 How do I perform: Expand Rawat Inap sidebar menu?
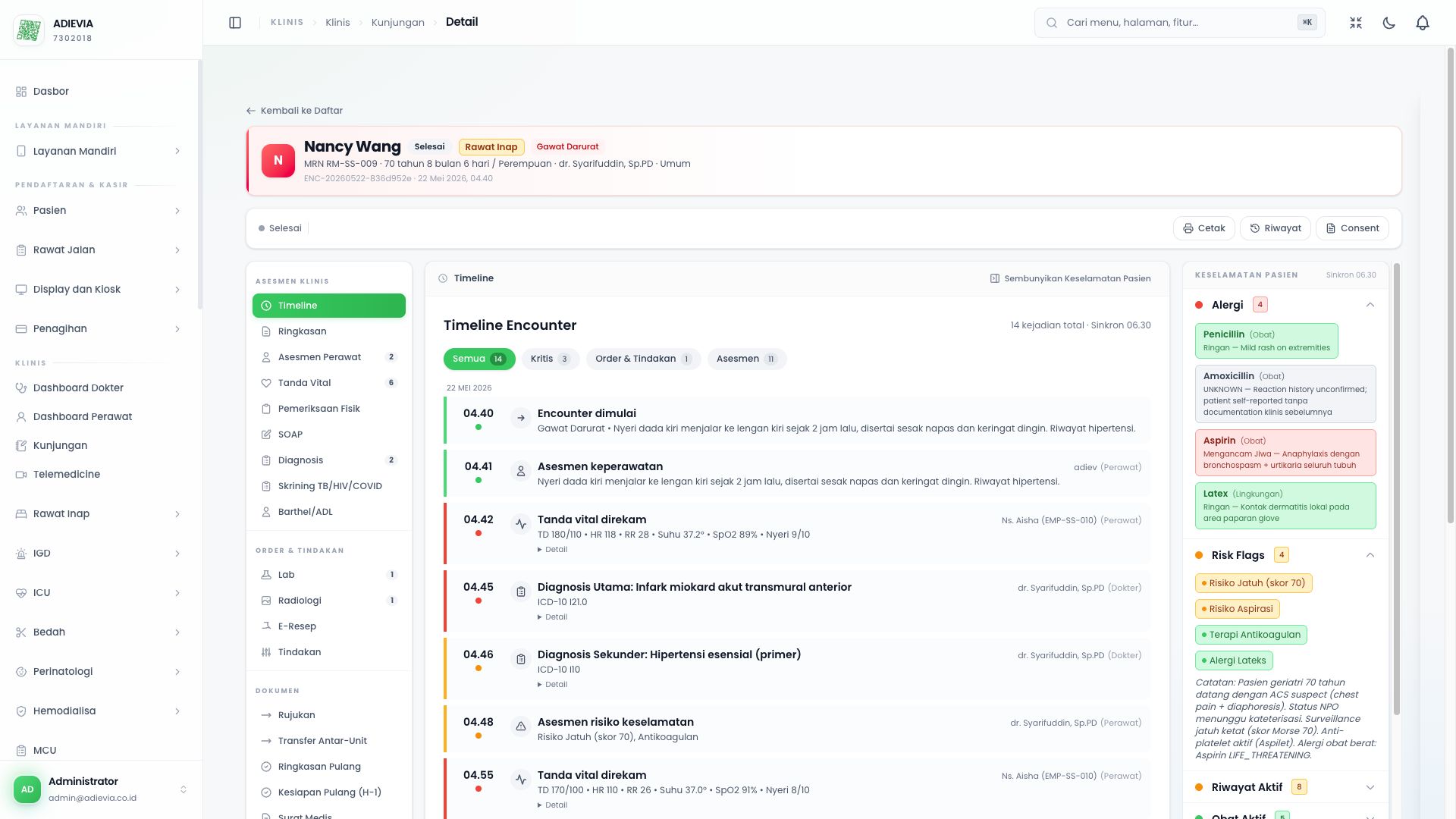(100, 513)
